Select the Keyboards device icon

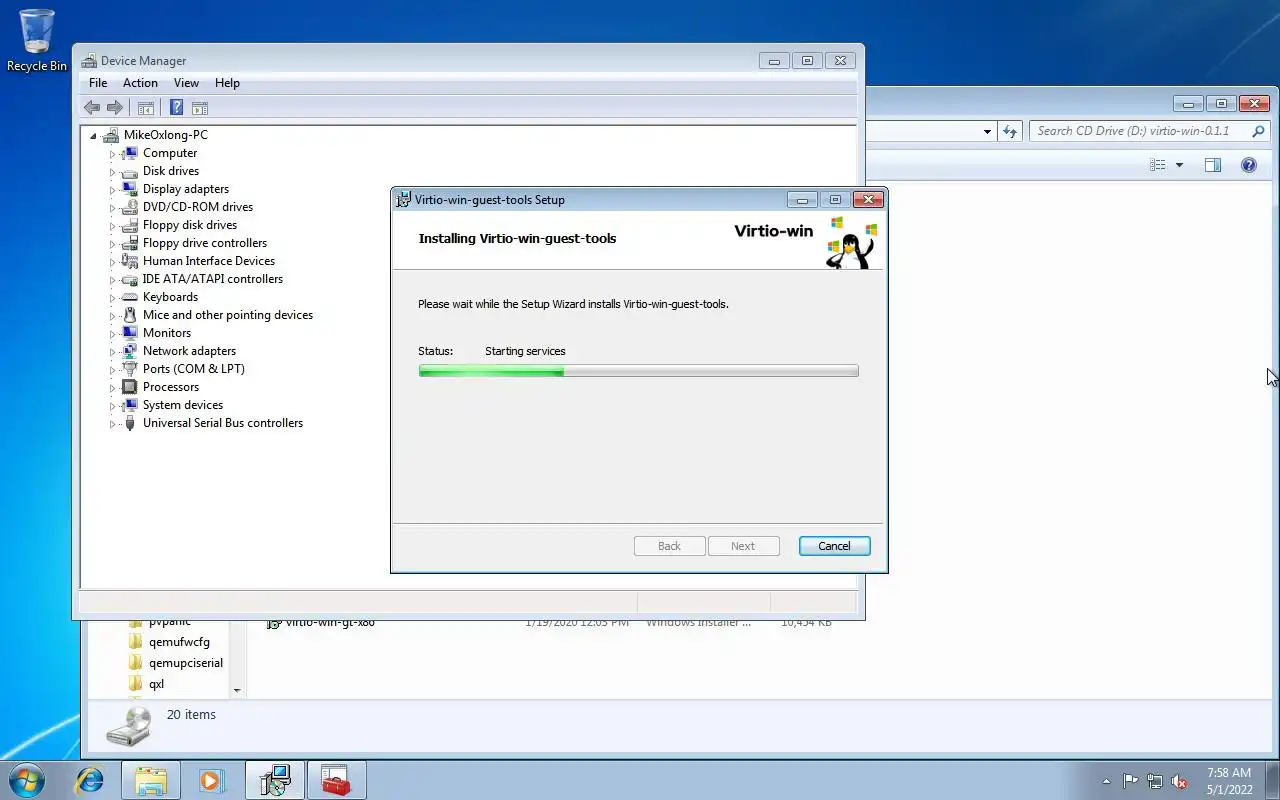tap(129, 297)
